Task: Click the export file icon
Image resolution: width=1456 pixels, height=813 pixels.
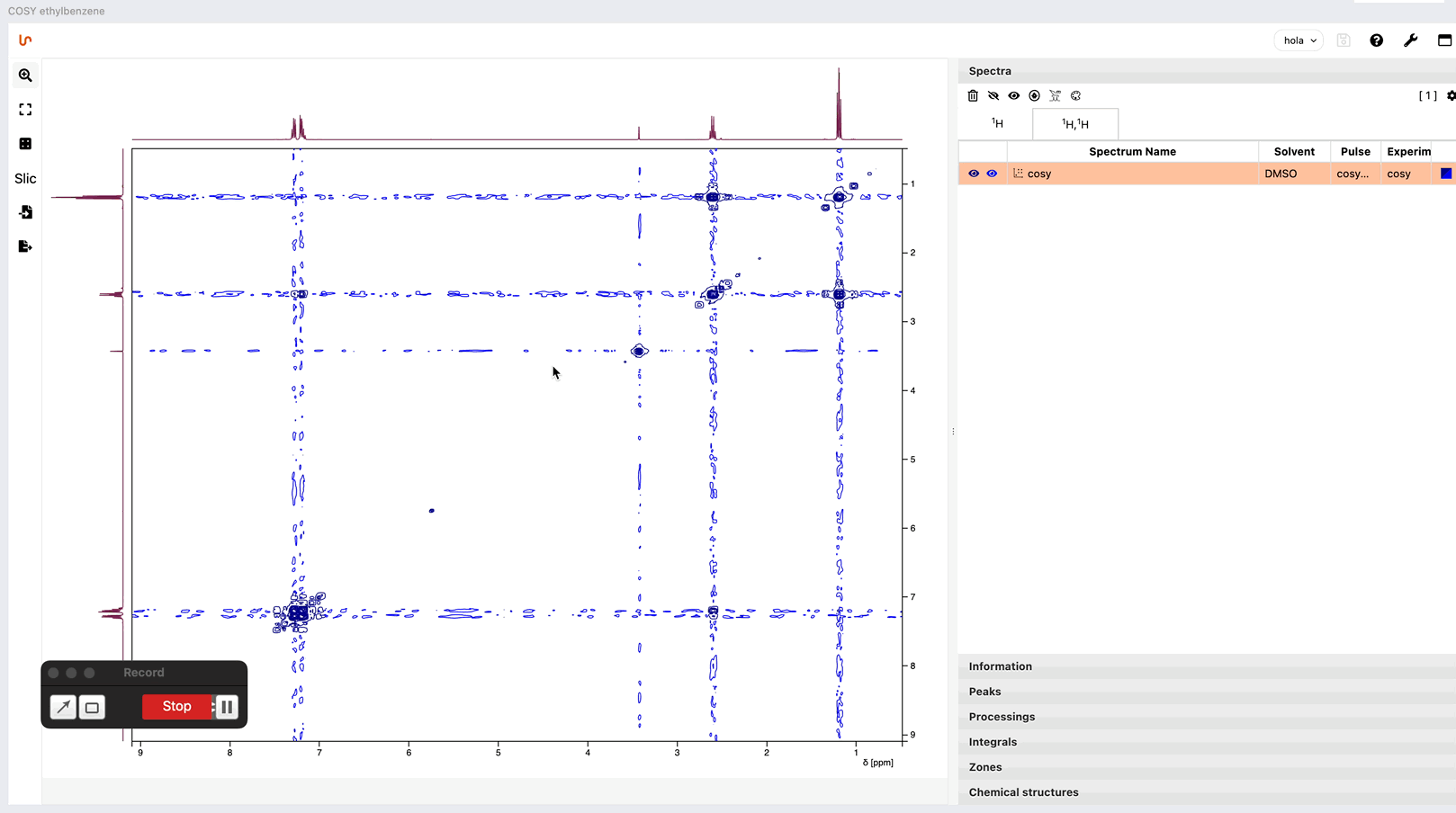Action: click(x=25, y=246)
